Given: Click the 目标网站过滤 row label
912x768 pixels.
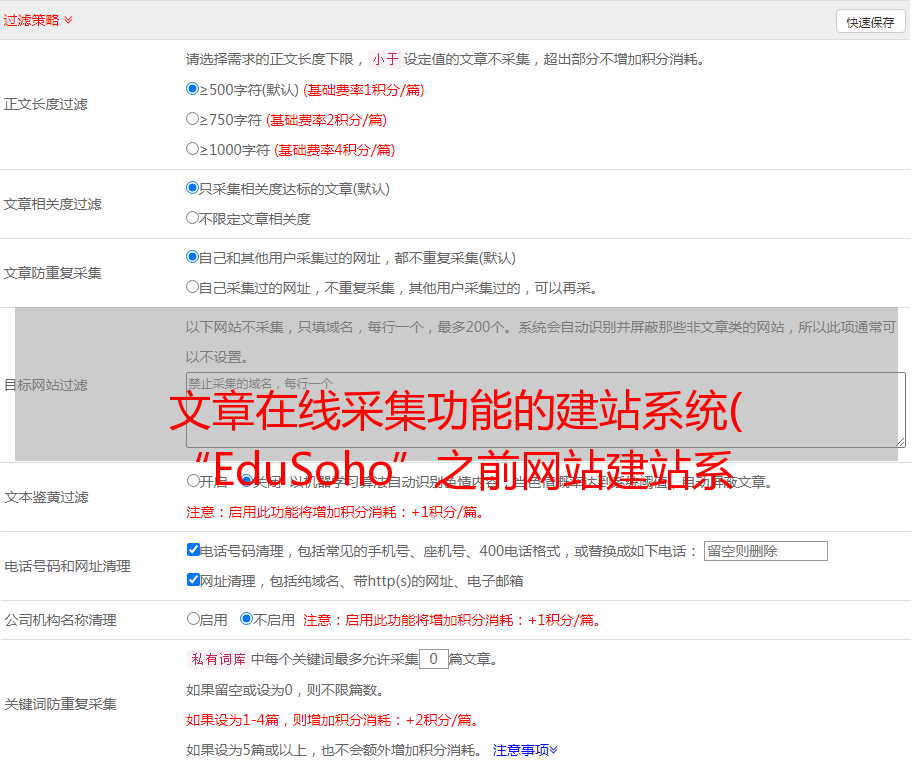Looking at the screenshot, I should [x=45, y=385].
